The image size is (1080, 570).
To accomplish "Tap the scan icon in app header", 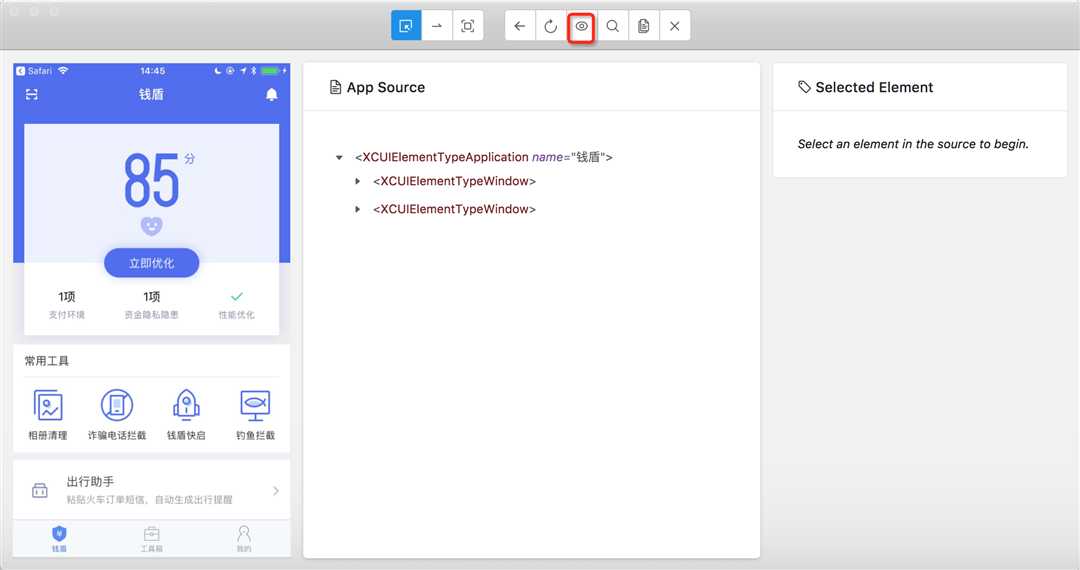I will 32,94.
